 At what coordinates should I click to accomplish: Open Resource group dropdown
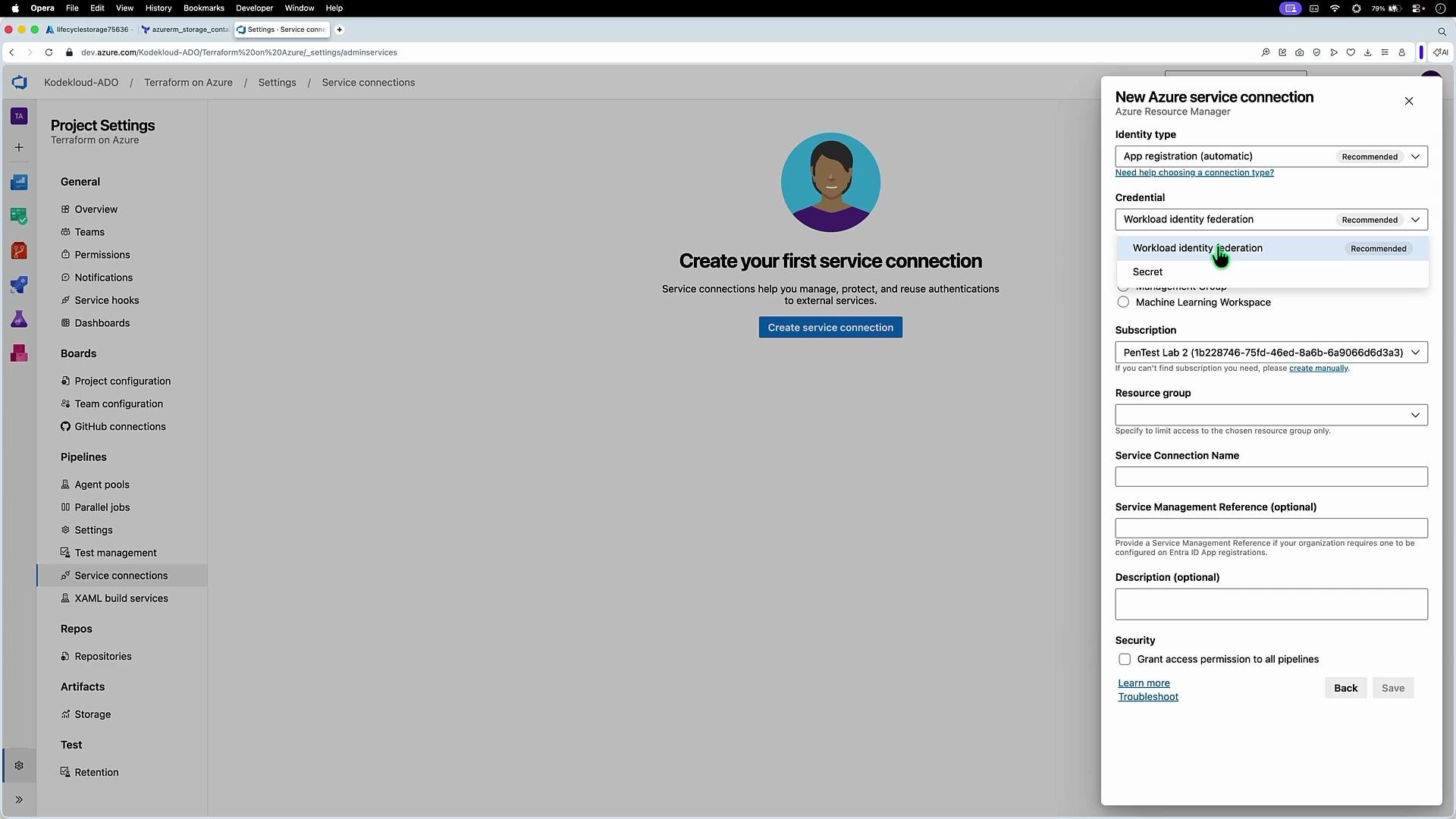coord(1271,415)
